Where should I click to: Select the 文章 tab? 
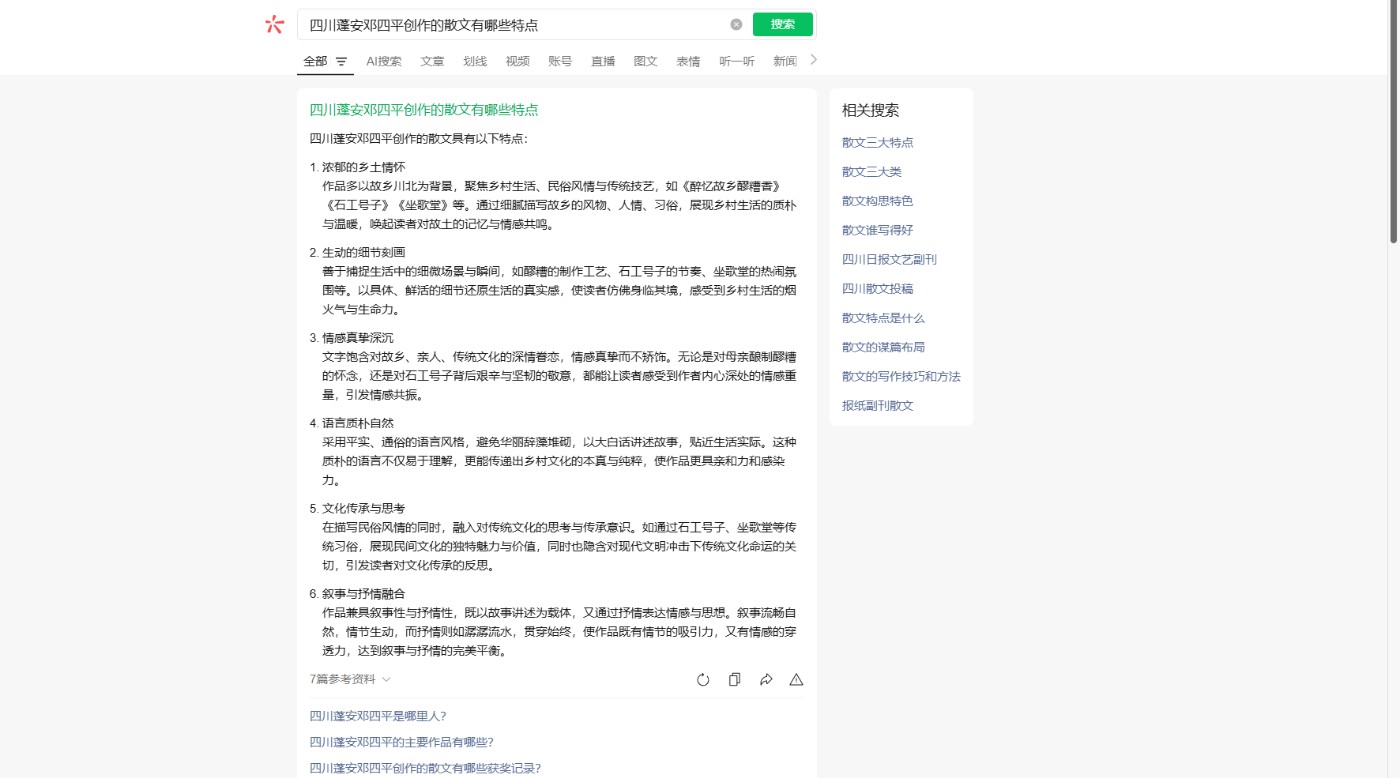[432, 61]
